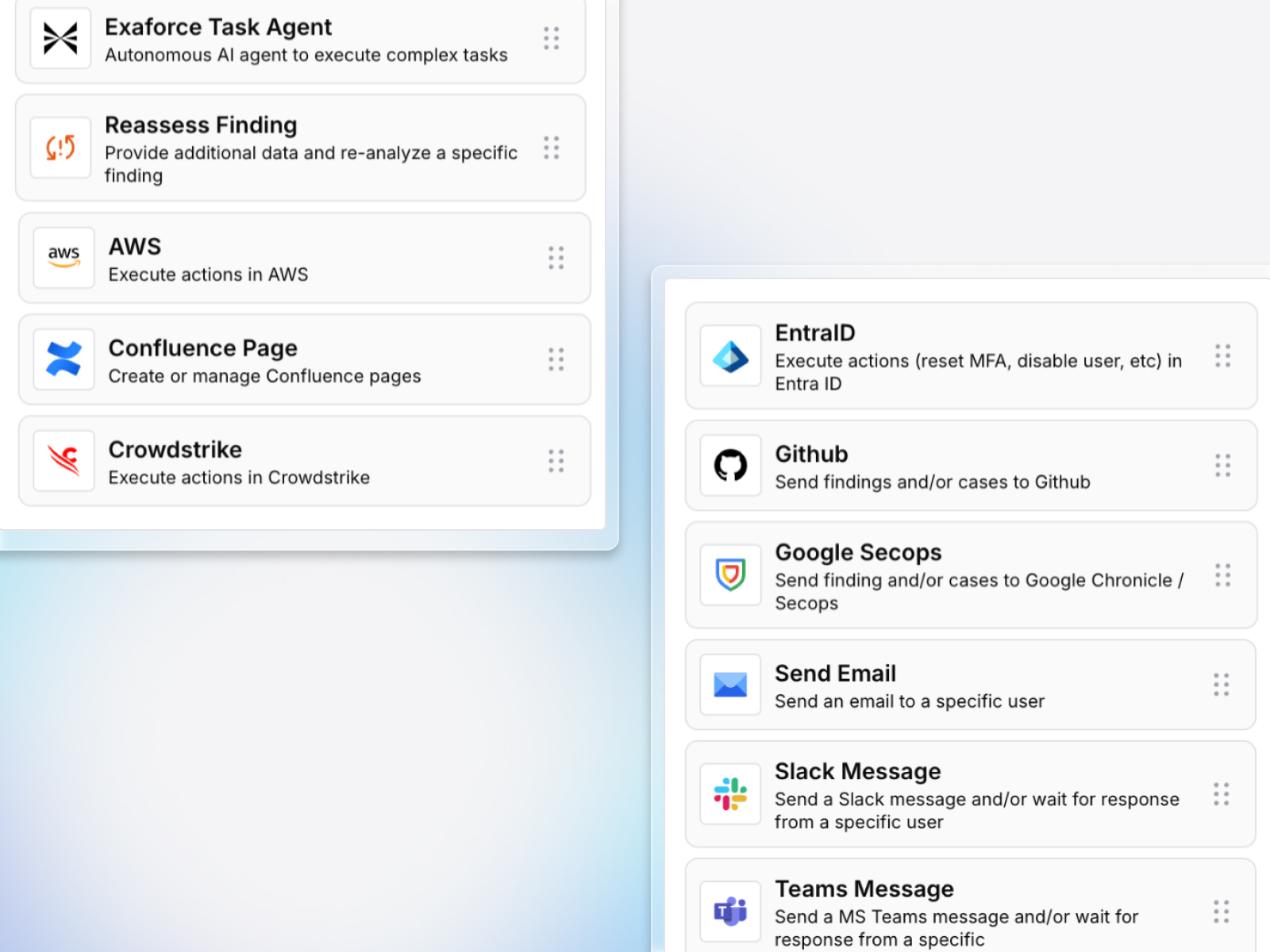Click the Microsoft Teams logo icon
The image size is (1270, 952).
click(730, 912)
